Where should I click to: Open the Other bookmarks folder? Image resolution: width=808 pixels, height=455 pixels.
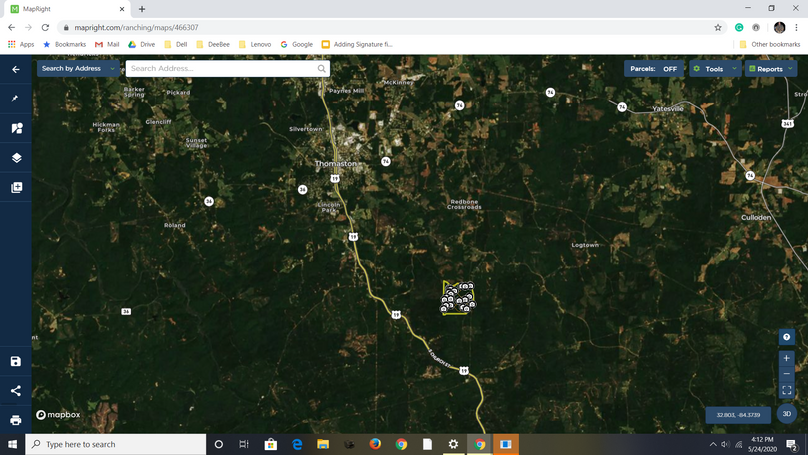[770, 44]
